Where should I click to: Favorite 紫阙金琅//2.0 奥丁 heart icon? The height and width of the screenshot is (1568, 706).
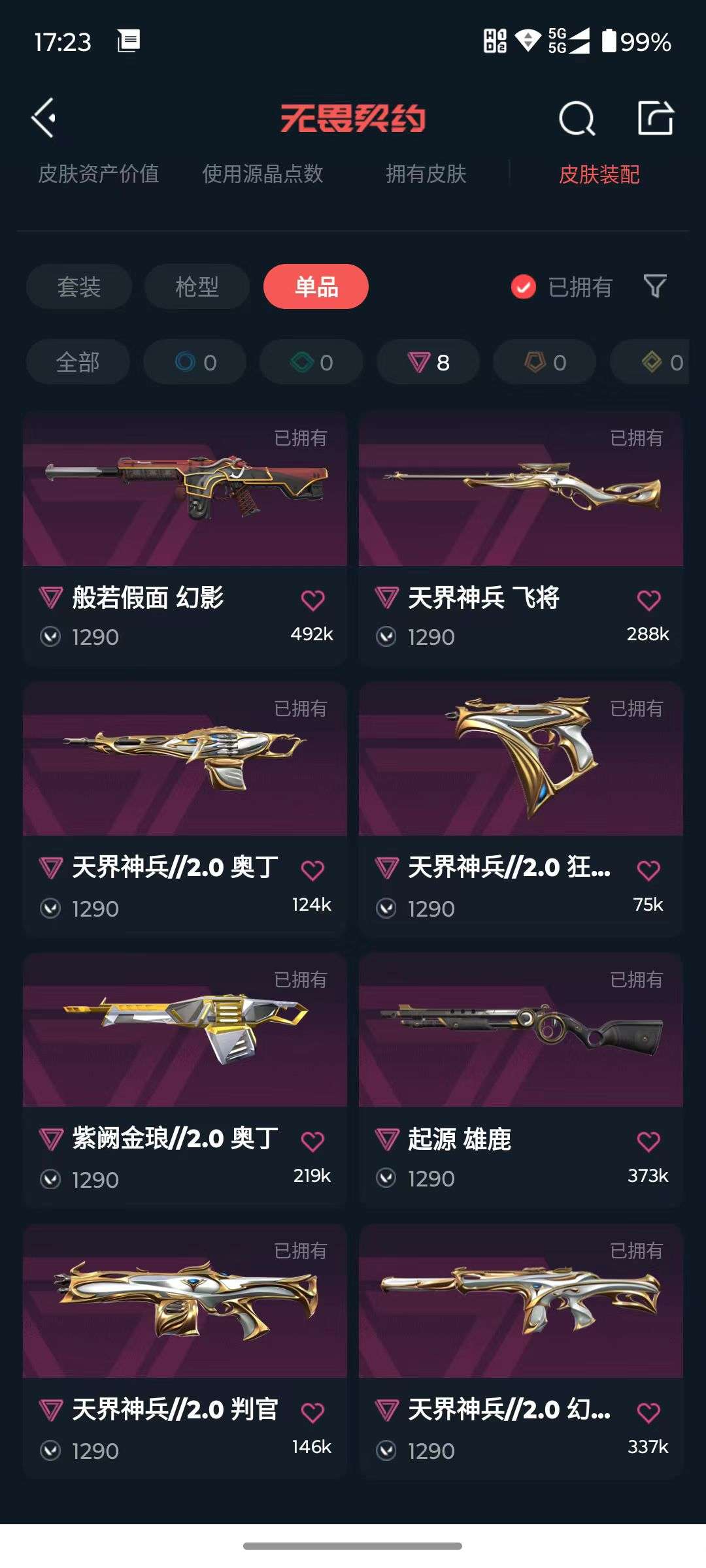tap(312, 1141)
